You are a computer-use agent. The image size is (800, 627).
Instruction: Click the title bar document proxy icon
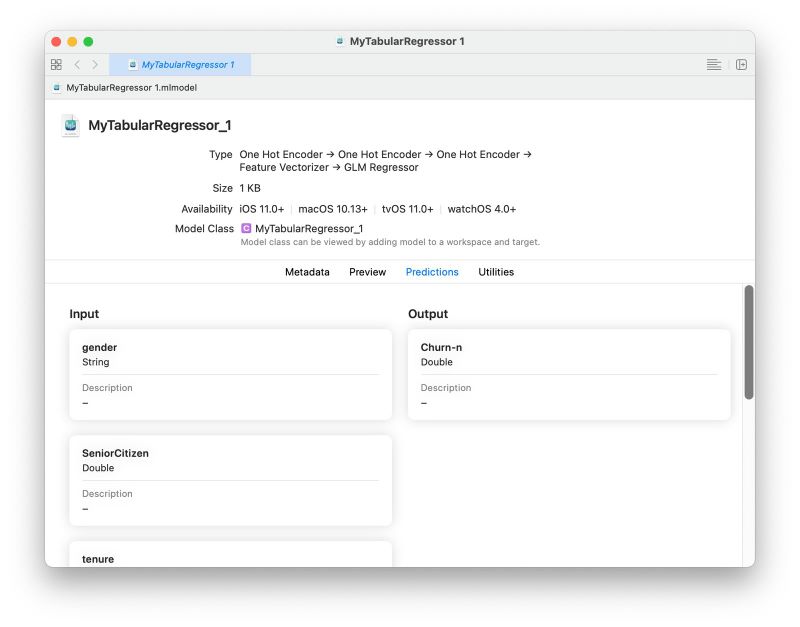(x=340, y=41)
